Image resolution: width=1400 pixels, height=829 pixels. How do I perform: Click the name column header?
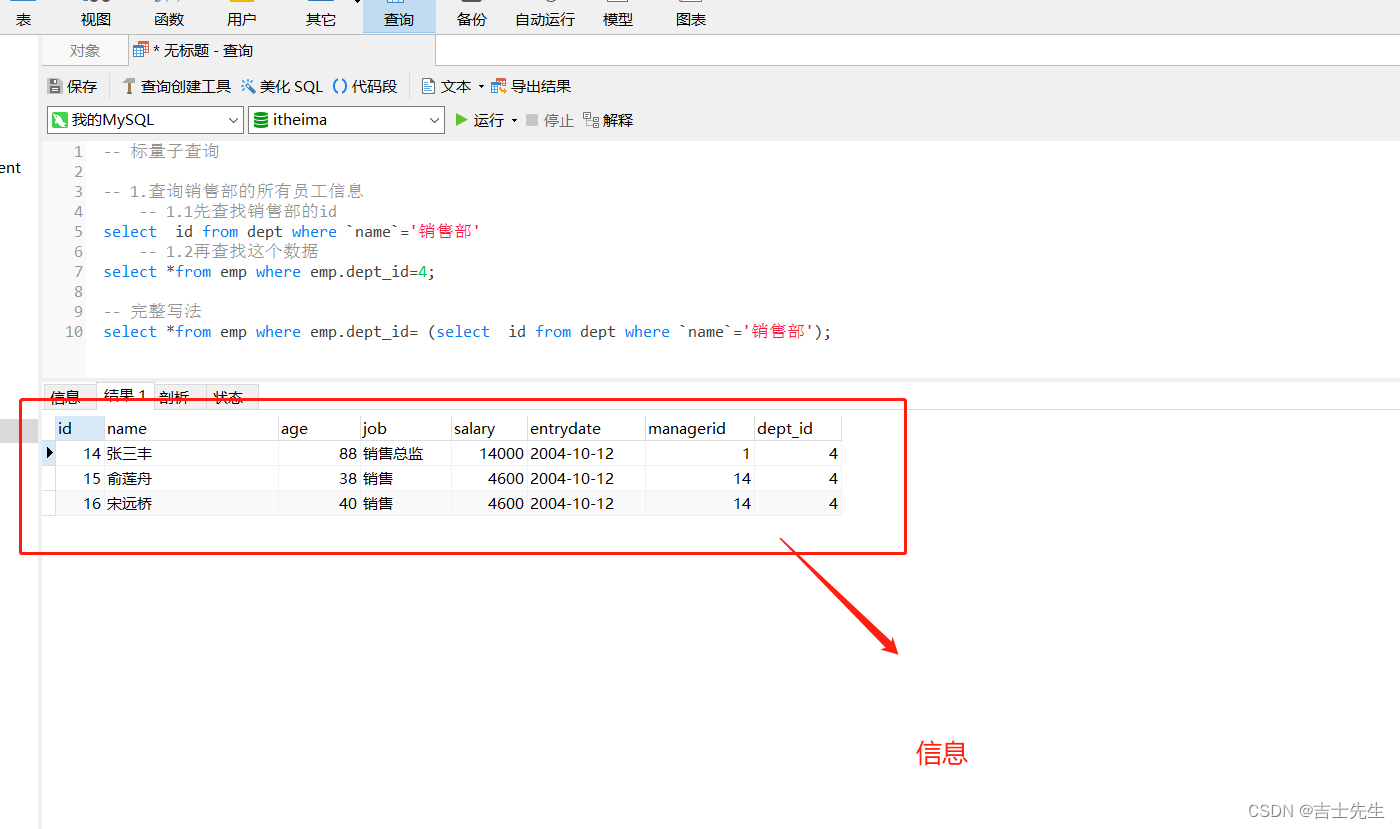coord(191,428)
